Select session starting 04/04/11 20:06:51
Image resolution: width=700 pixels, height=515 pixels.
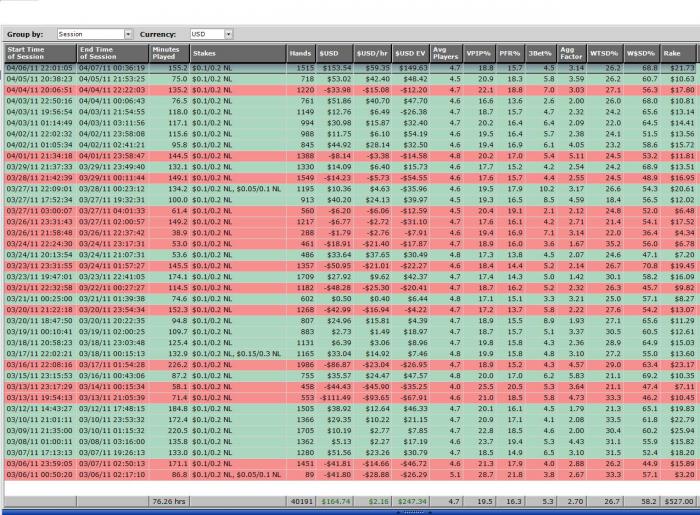[350, 90]
